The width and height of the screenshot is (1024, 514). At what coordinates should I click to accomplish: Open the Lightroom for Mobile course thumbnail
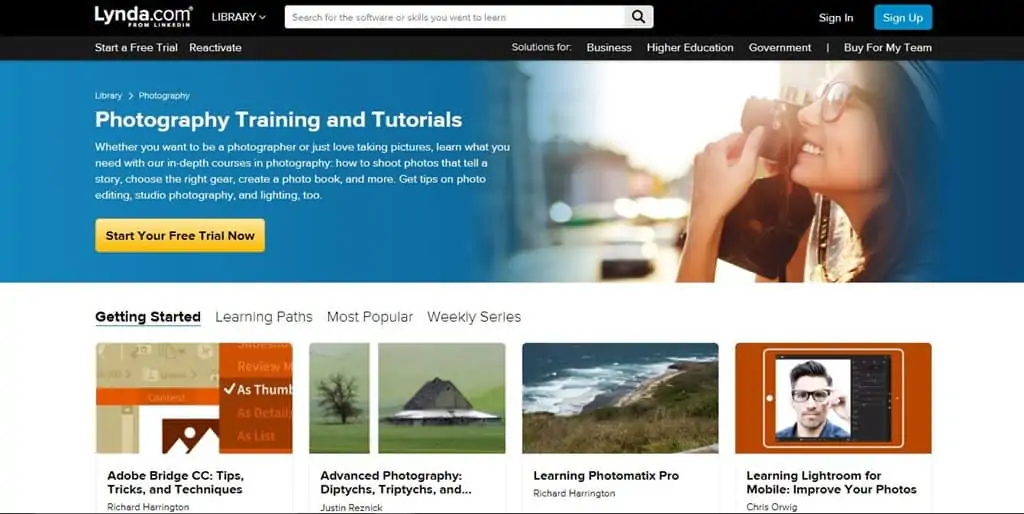(833, 398)
